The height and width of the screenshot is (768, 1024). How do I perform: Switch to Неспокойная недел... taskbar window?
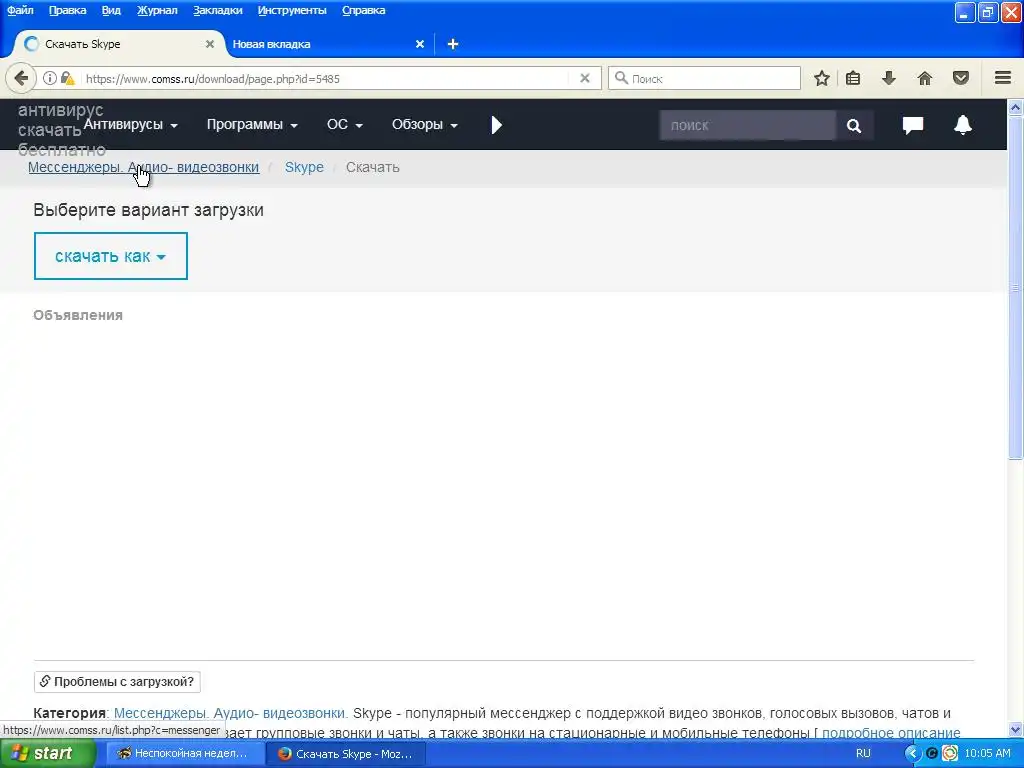(x=185, y=754)
